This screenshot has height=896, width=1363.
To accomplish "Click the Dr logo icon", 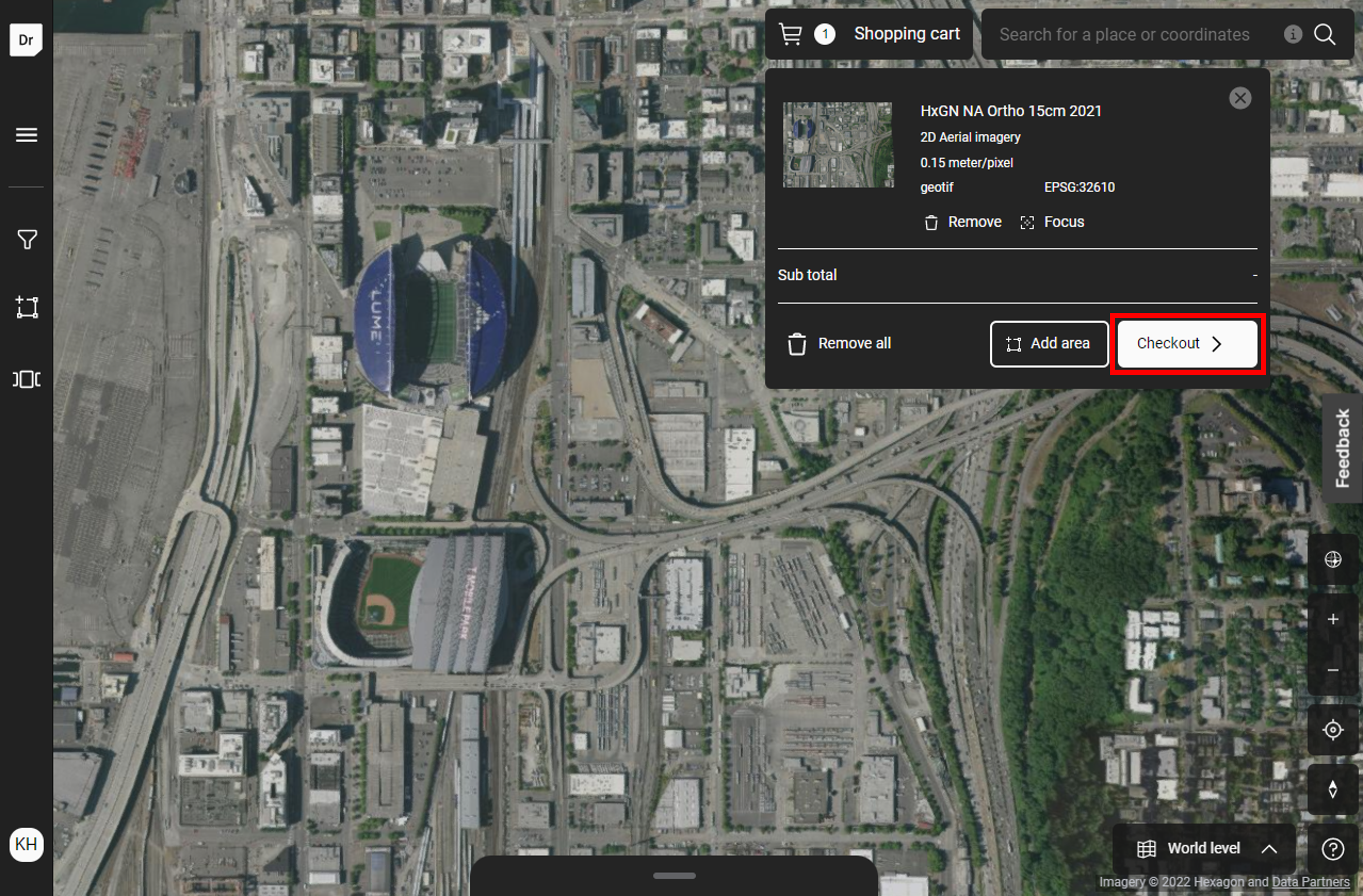I will tap(26, 39).
